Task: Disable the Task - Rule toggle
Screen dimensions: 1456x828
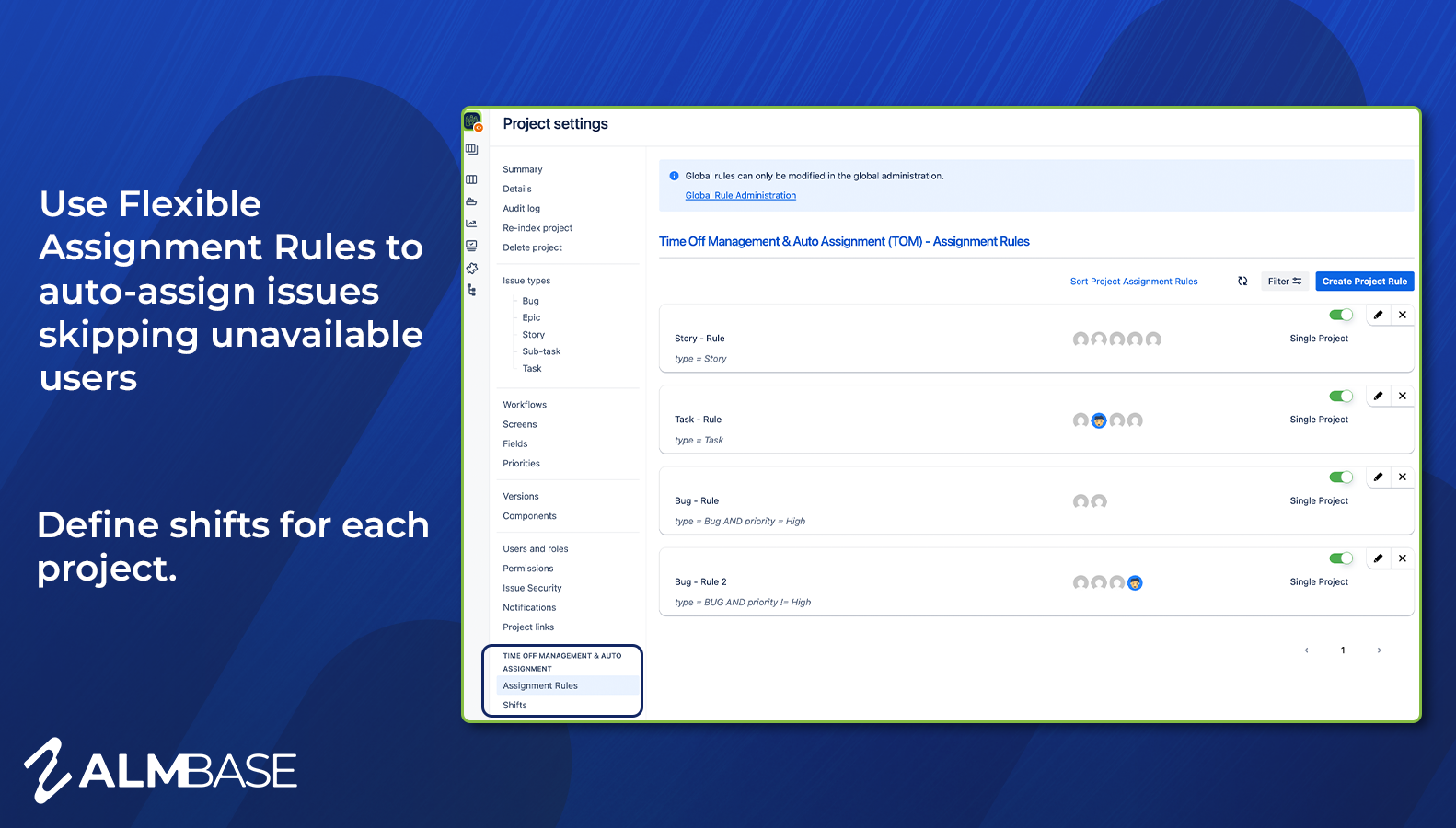Action: 1341,396
